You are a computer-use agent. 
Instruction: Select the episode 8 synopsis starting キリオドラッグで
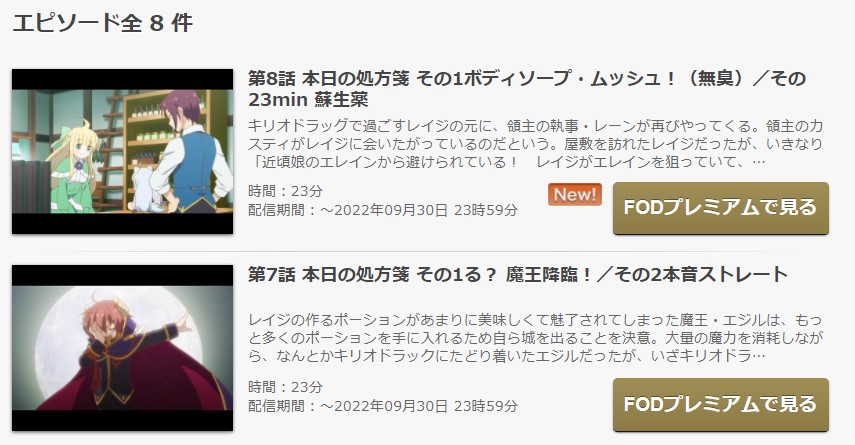tap(535, 144)
